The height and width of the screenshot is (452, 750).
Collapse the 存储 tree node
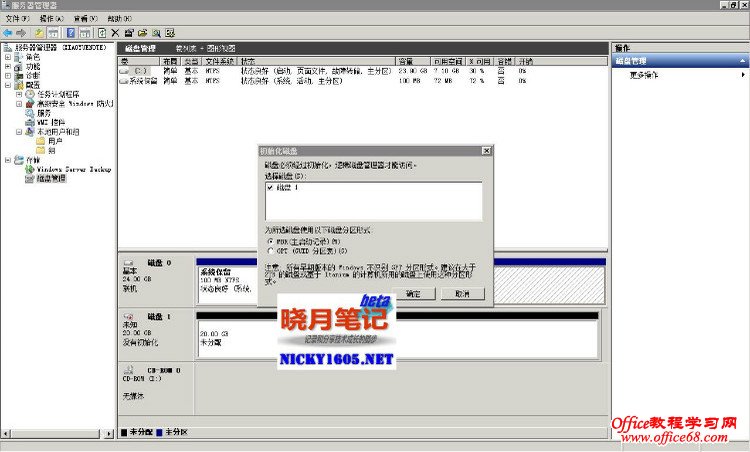(8, 160)
